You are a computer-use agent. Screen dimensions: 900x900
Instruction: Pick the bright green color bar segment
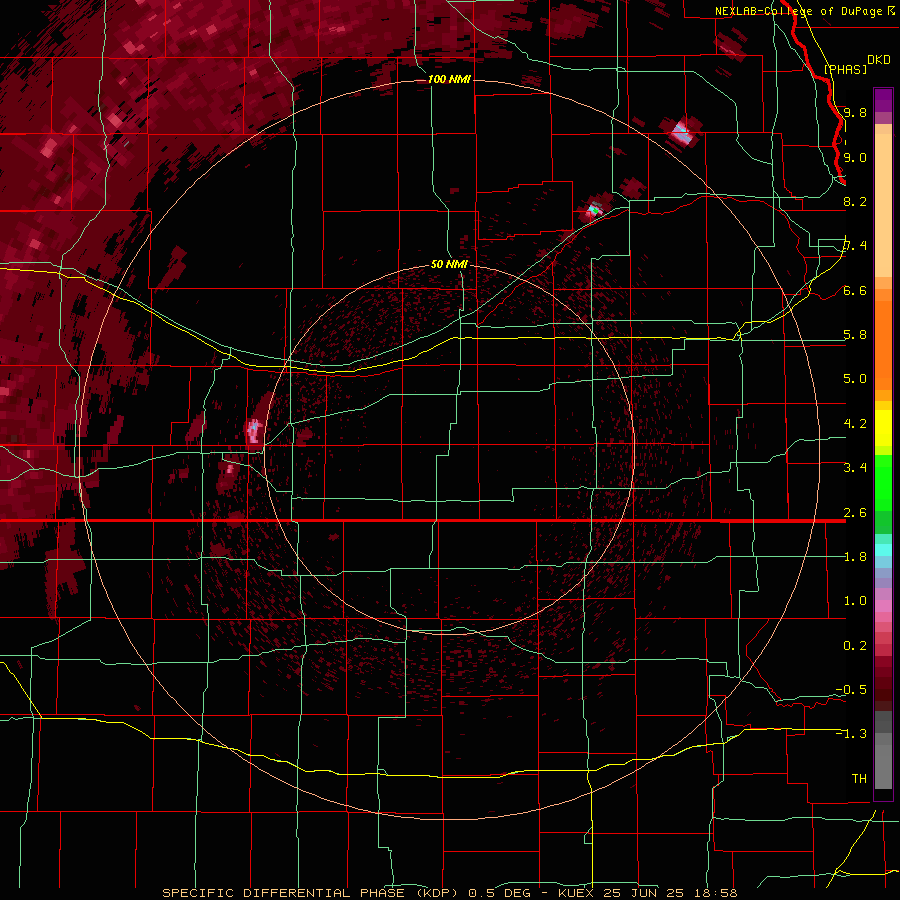(x=883, y=485)
